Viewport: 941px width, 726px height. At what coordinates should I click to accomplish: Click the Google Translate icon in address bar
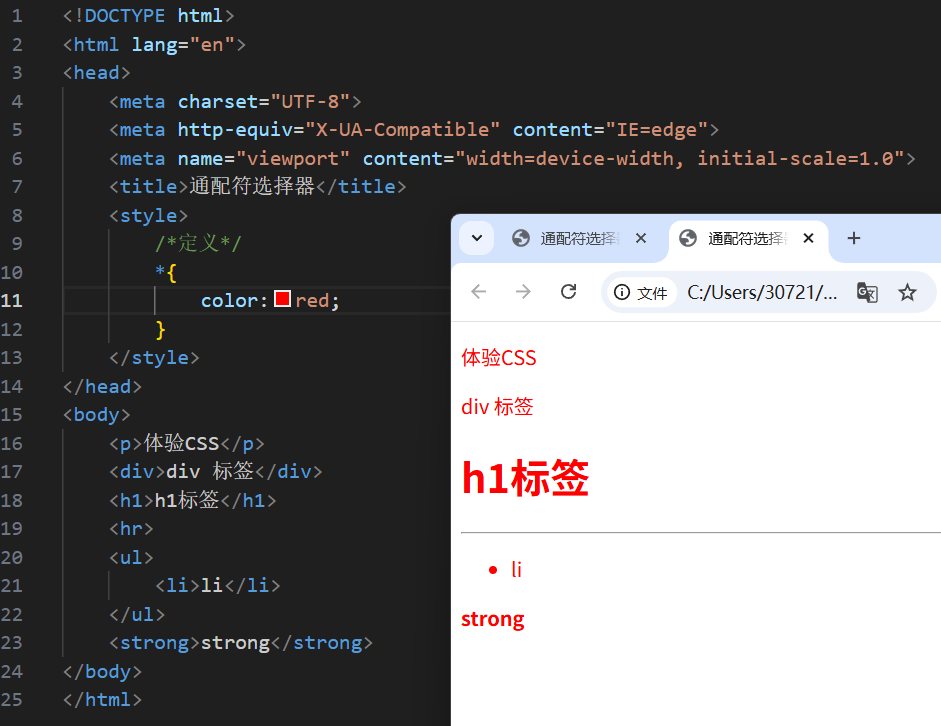(867, 292)
